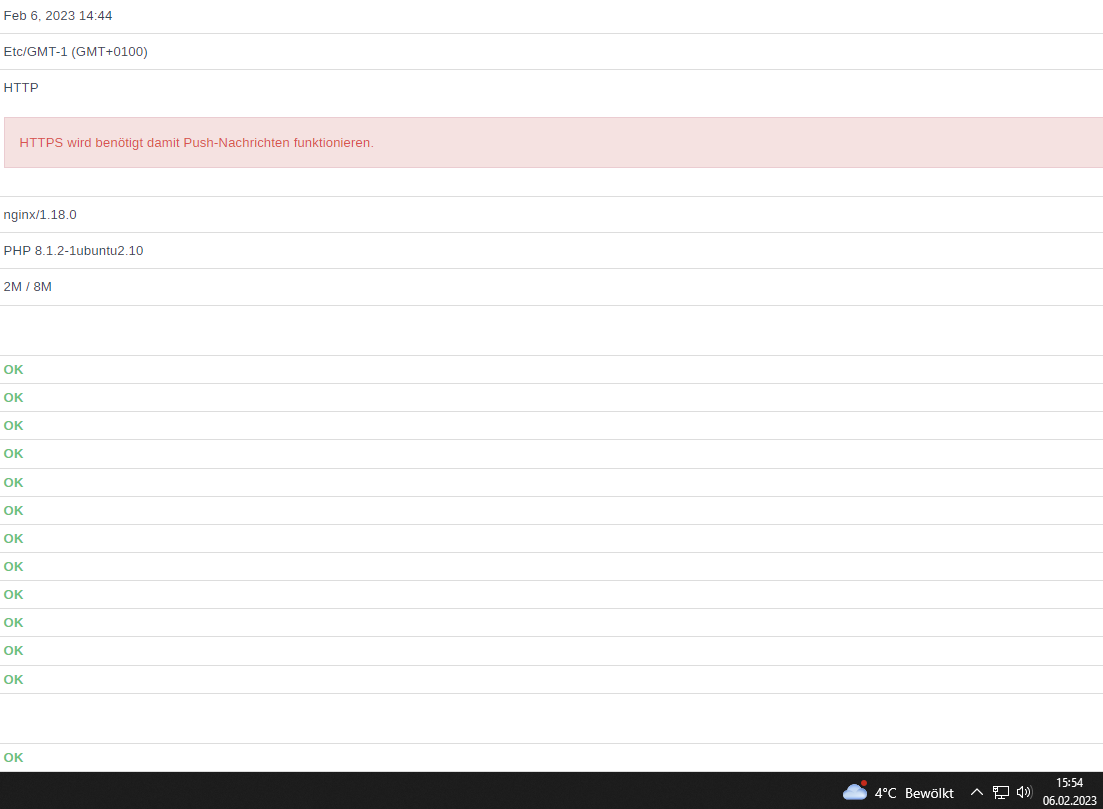
Task: Open the clock showing 15:54 06.02.2023
Action: [1069, 791]
